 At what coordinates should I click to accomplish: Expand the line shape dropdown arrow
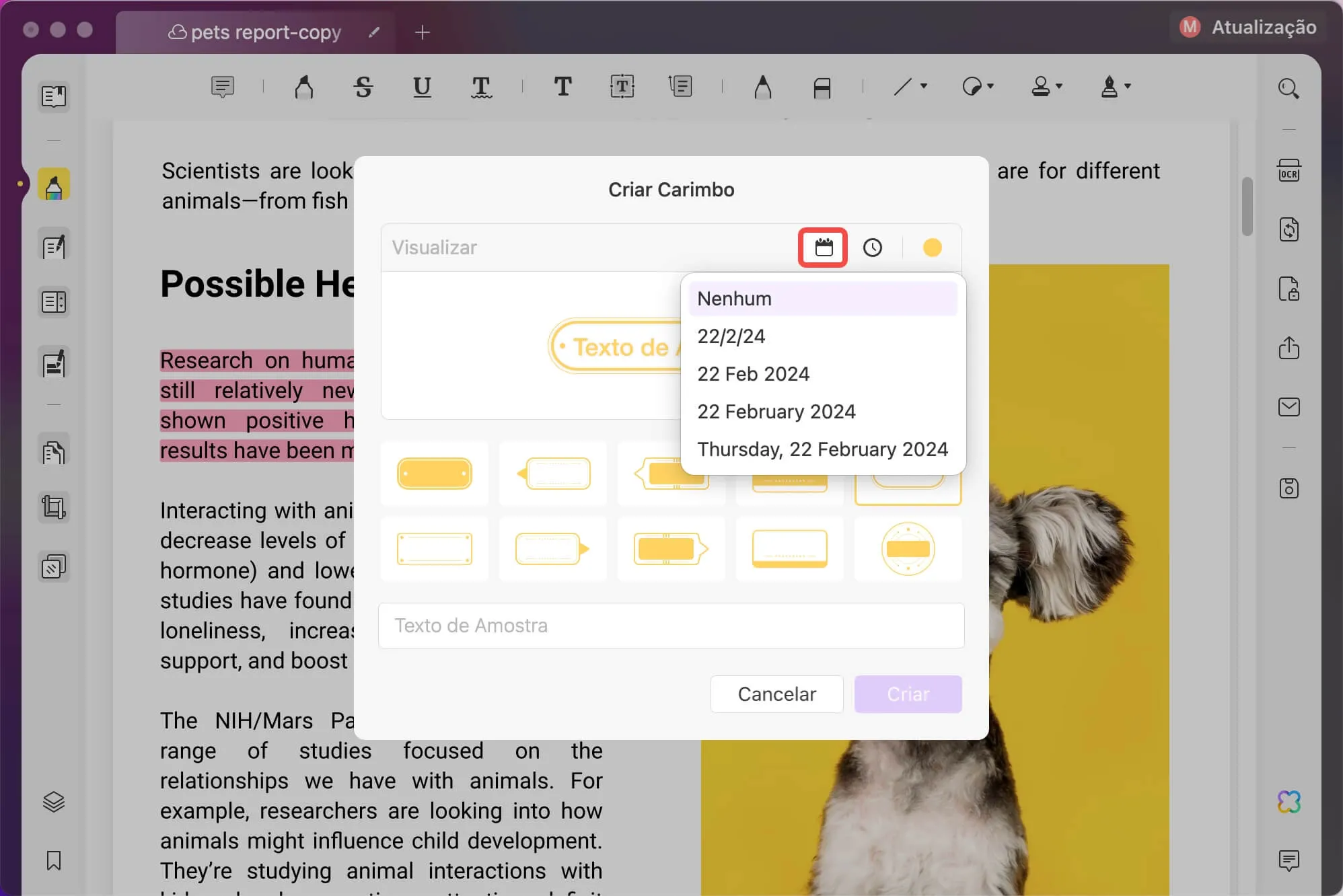point(924,86)
